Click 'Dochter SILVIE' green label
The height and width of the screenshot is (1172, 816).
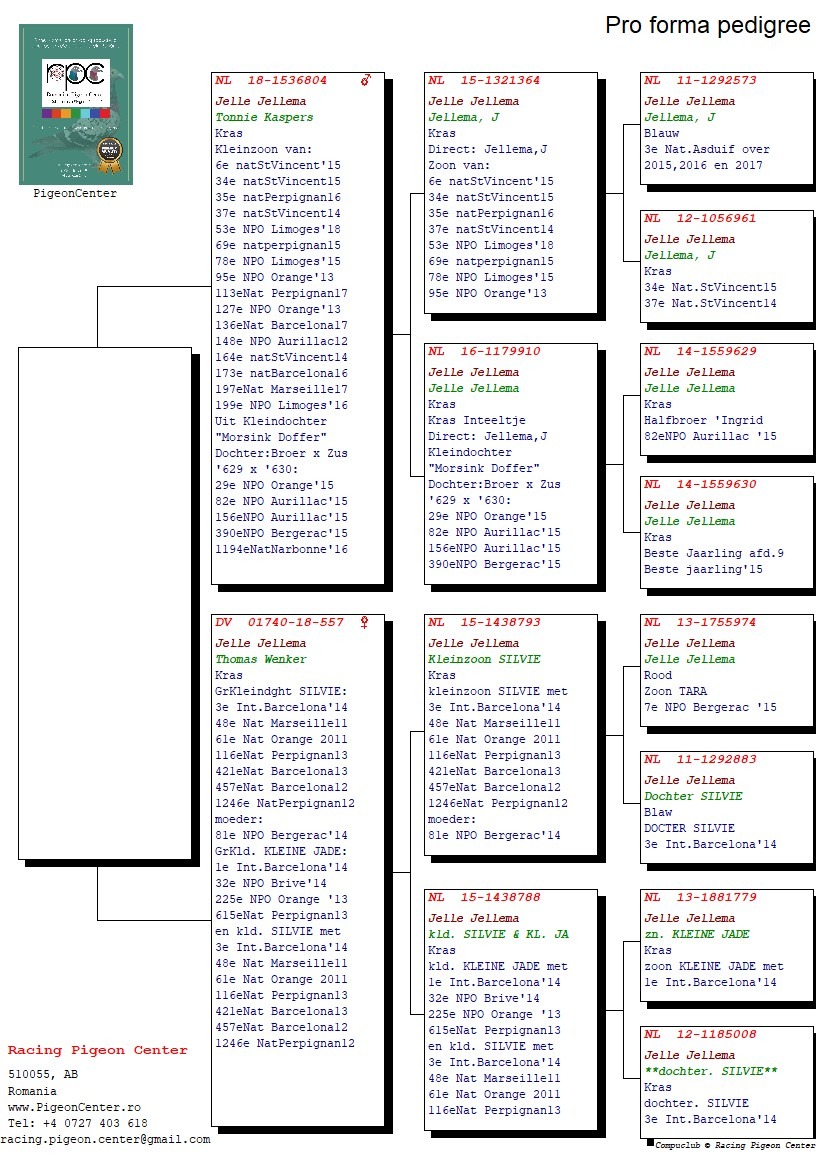(x=693, y=797)
